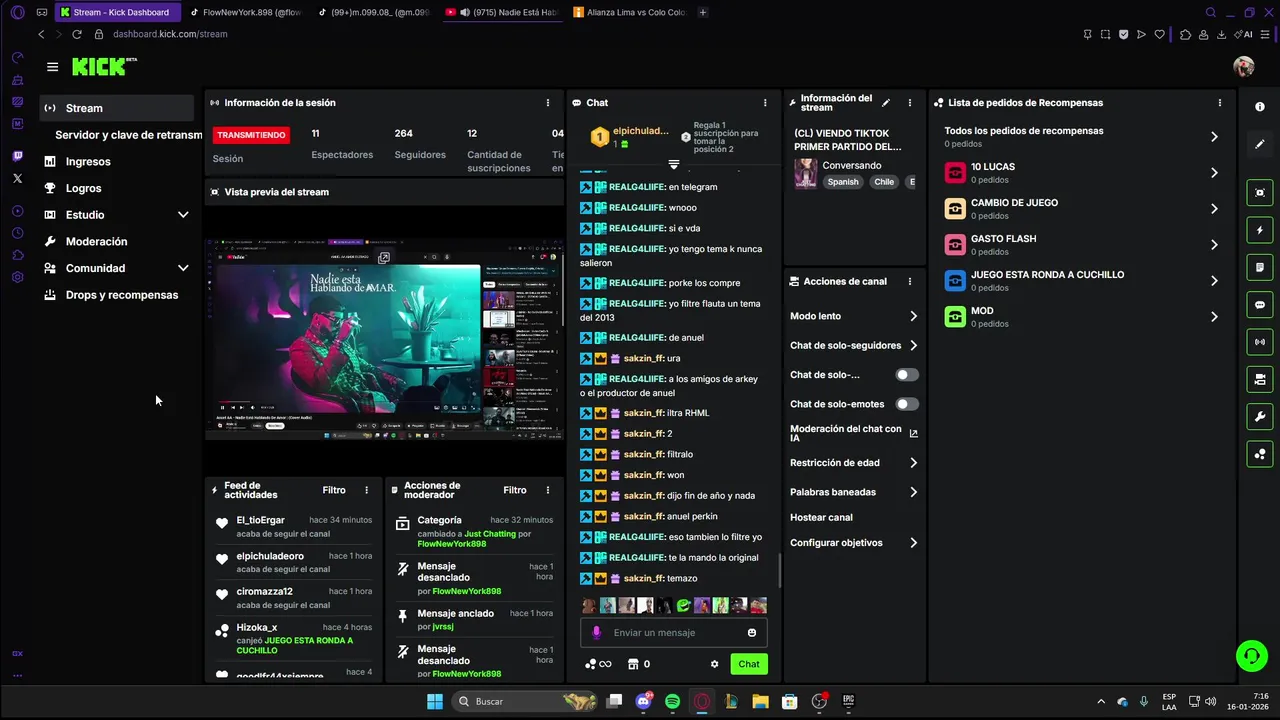Open GASTO FLASH reward requests
Image resolution: width=1280 pixels, height=720 pixels.
[x=1082, y=245]
